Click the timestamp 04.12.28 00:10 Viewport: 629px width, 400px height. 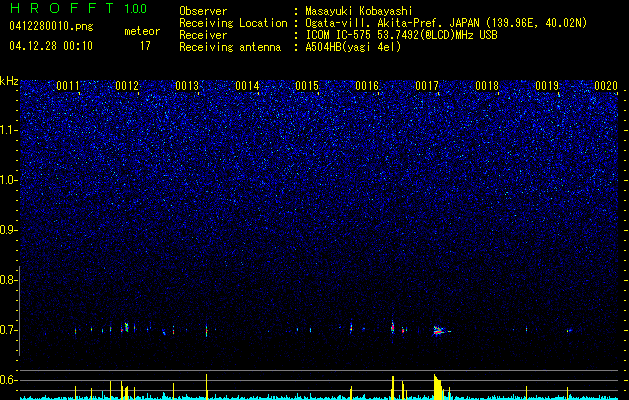point(51,46)
